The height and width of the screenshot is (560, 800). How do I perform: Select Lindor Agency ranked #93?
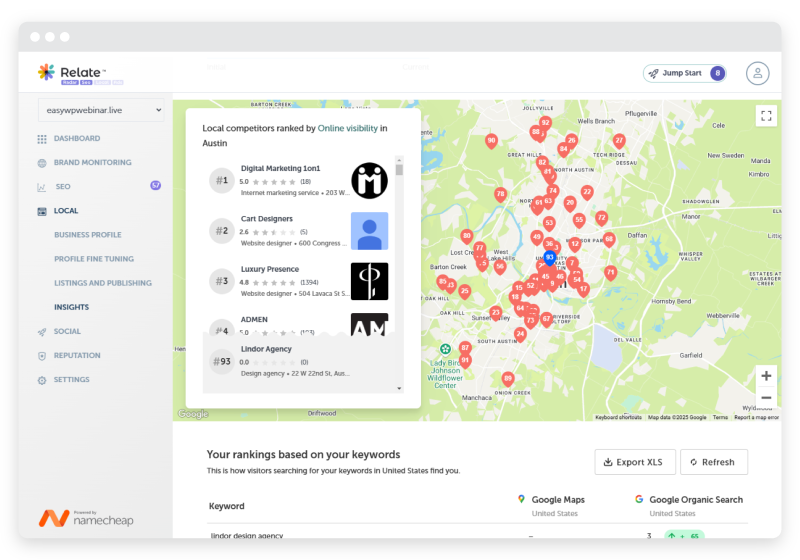pyautogui.click(x=298, y=362)
